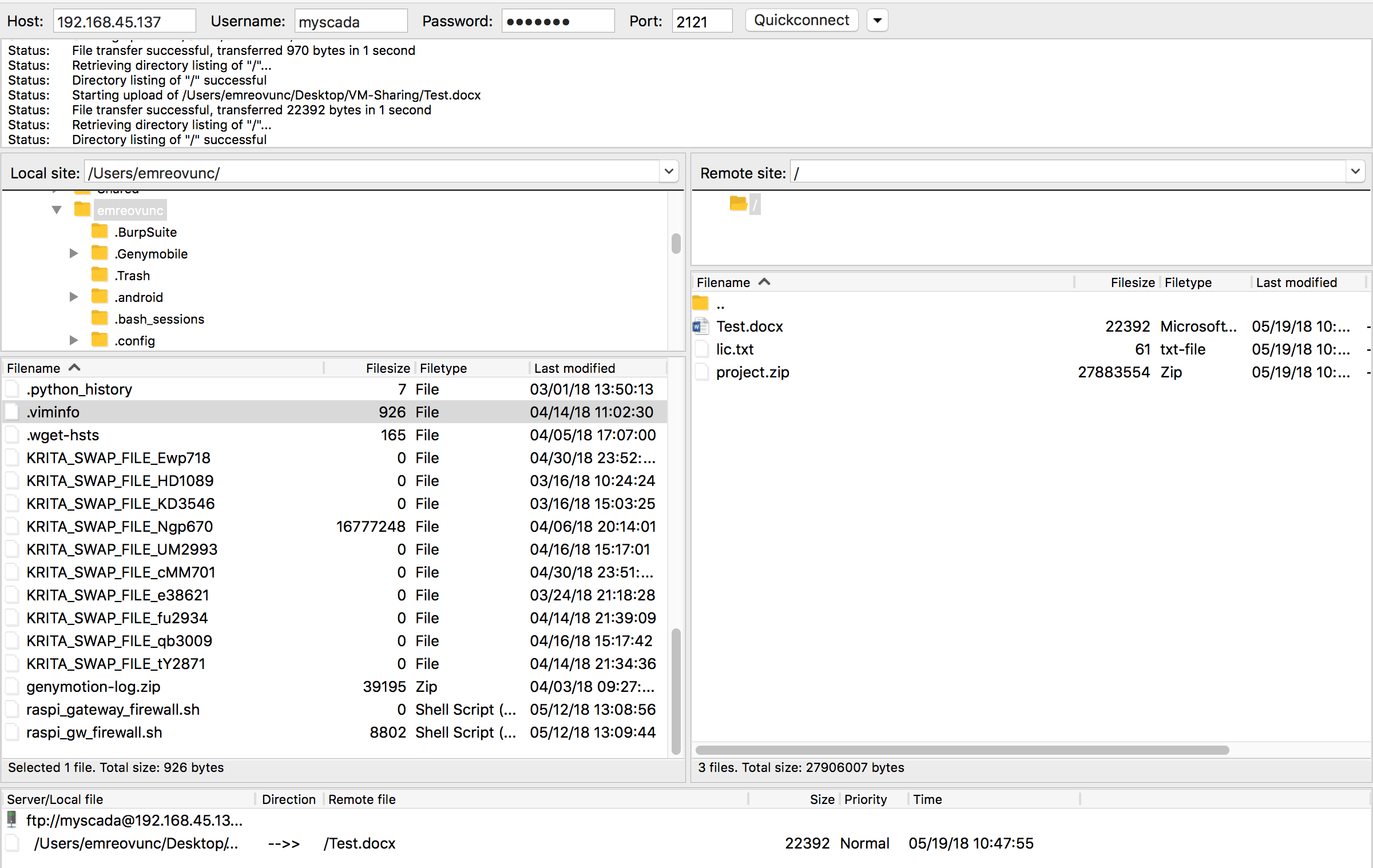Open the Local site path dropdown
The image size is (1373, 868).
pyautogui.click(x=668, y=172)
